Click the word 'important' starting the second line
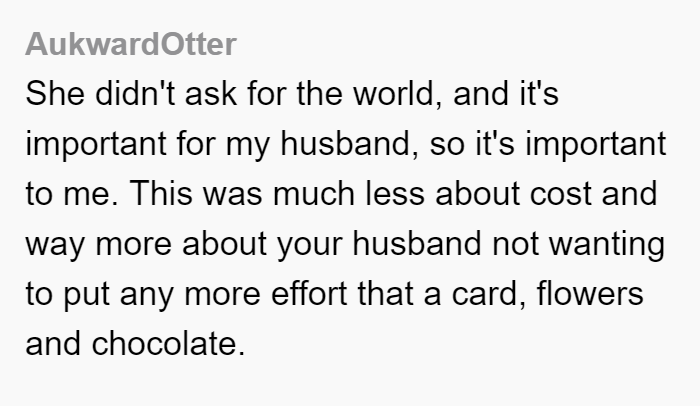Image resolution: width=700 pixels, height=406 pixels. (96, 144)
